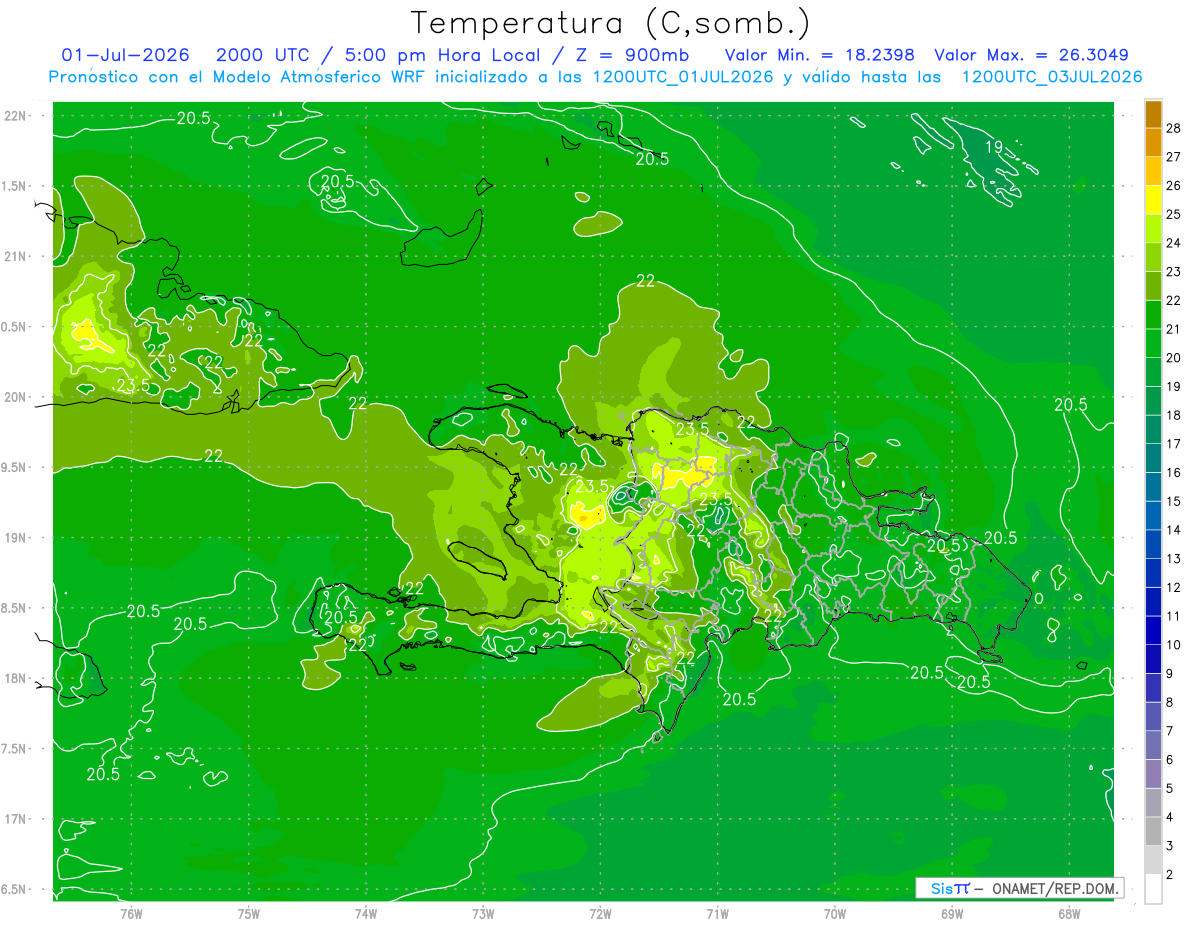This screenshot has width=1200, height=927.
Task: Select the "1200UTC_03JUL2026" valid-until timestamp
Action: click(x=1052, y=77)
